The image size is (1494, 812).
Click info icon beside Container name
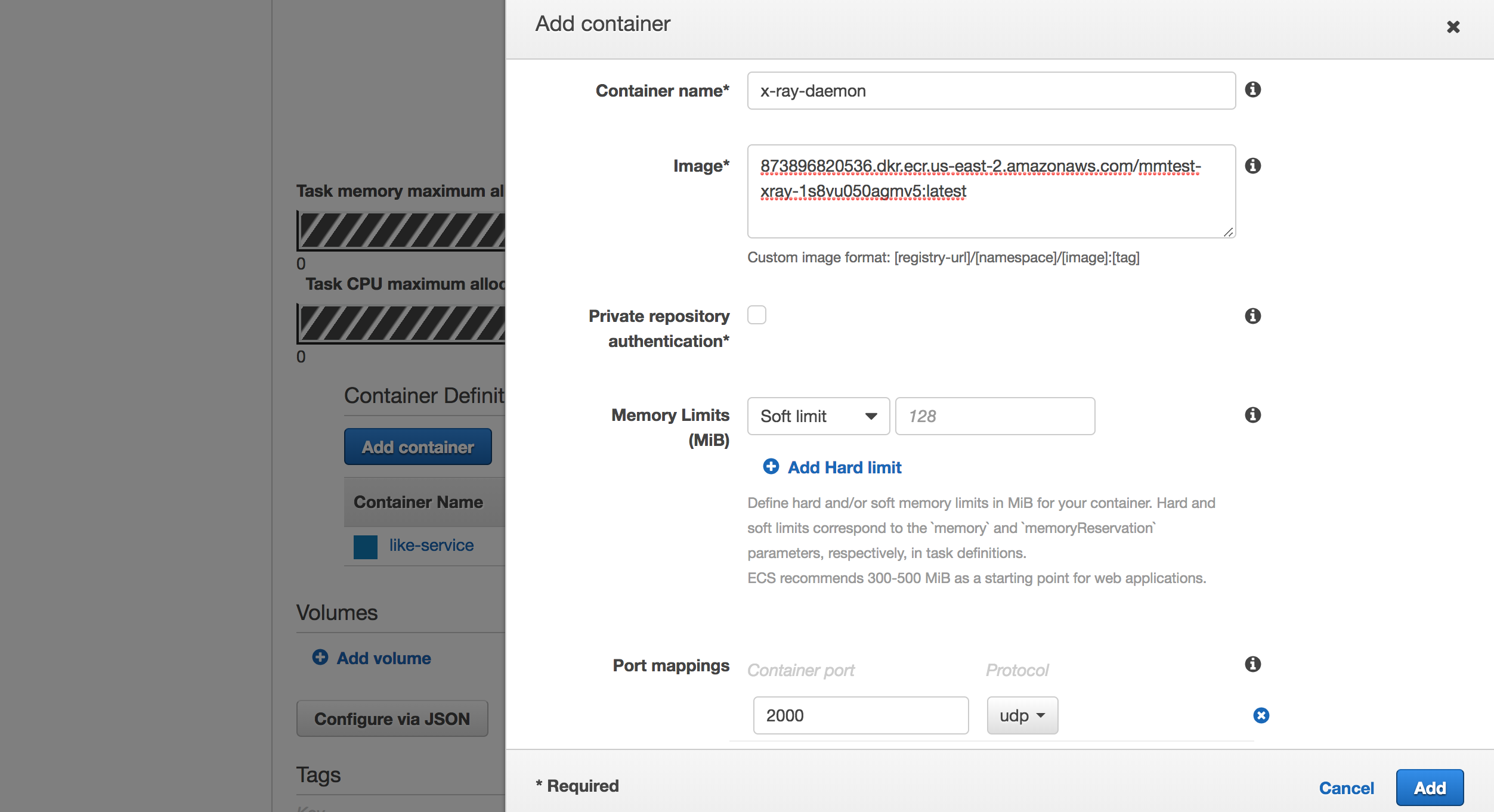pos(1252,89)
